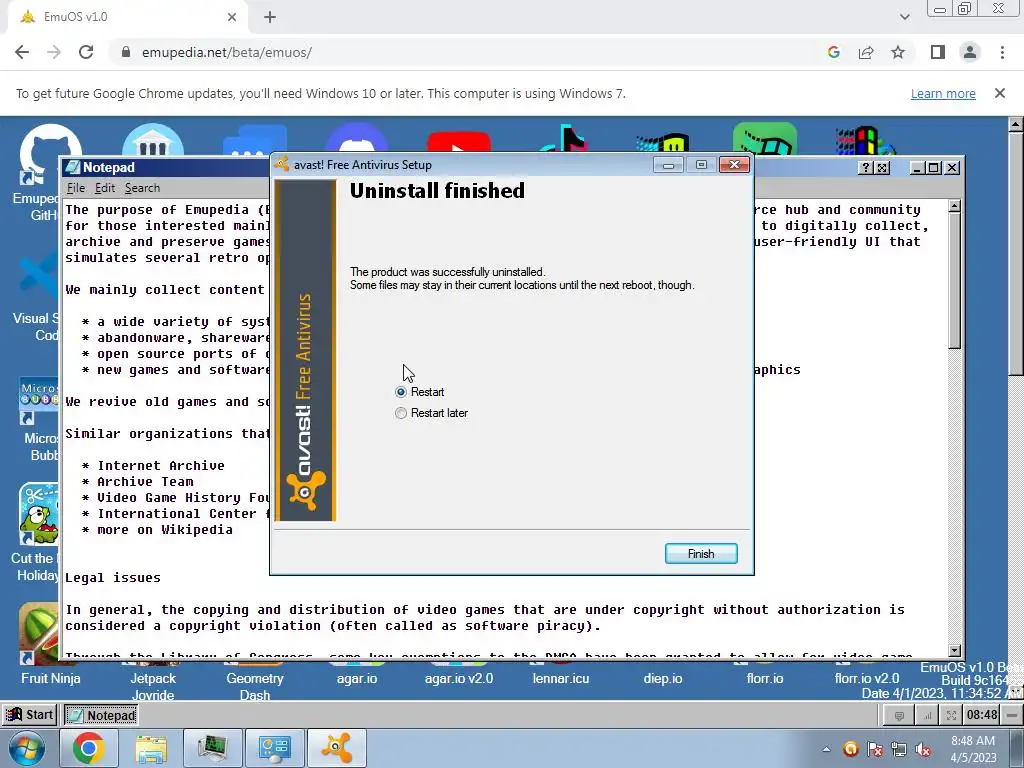Image resolution: width=1024 pixels, height=768 pixels.
Task: Toggle the Chrome side panel
Action: click(x=938, y=52)
